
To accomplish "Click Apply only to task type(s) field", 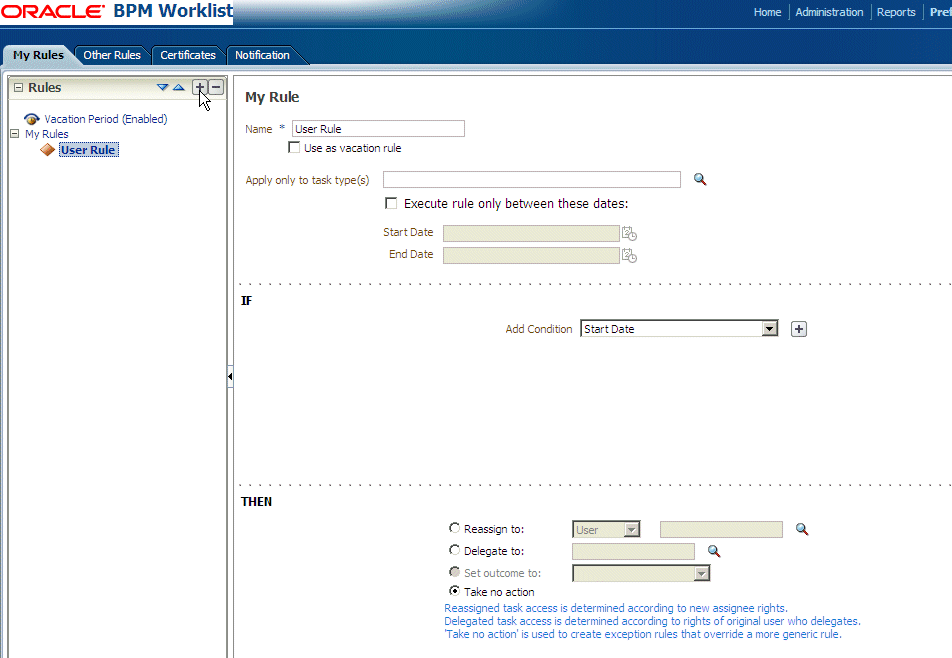I will 532,180.
